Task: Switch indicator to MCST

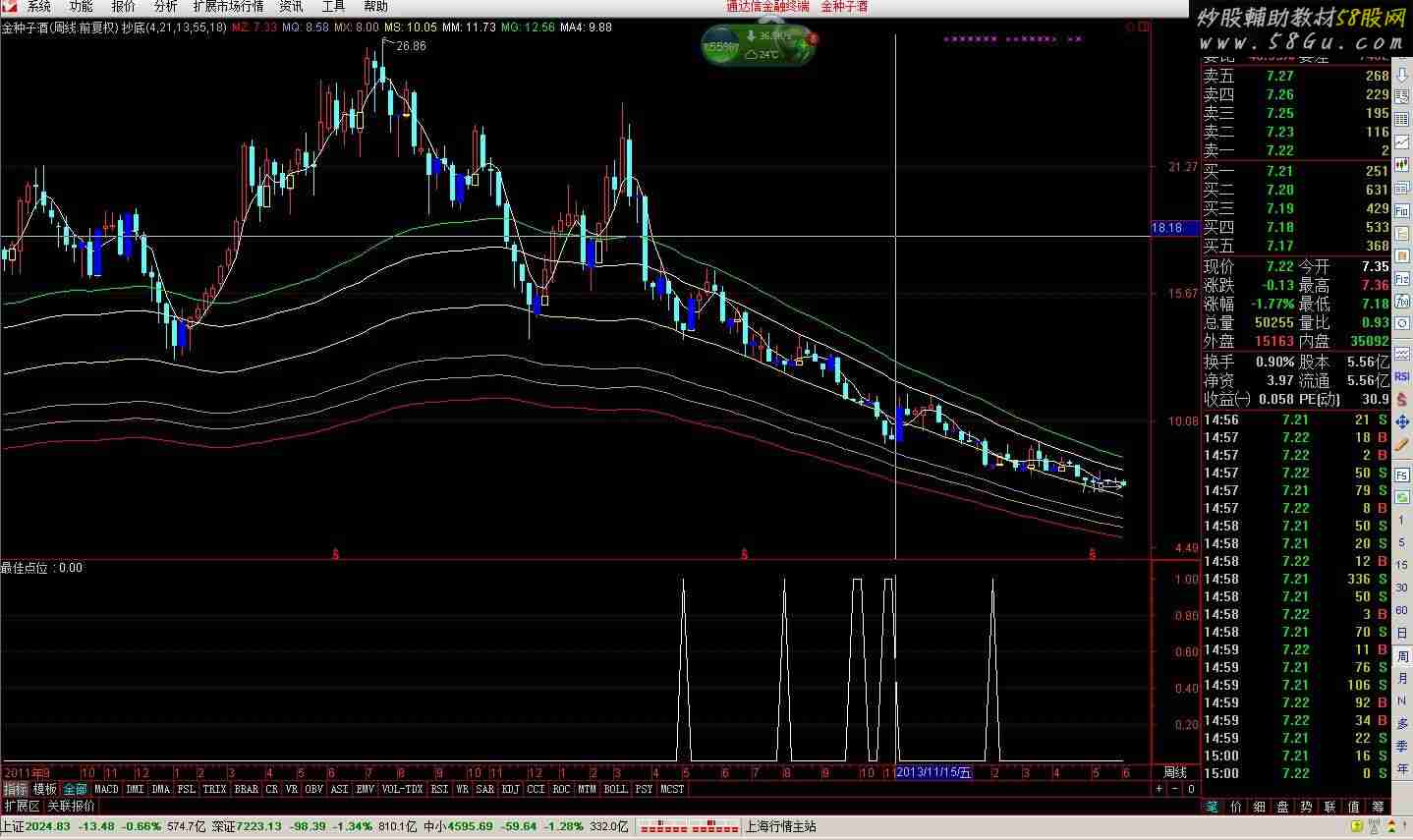Action: pos(672,789)
